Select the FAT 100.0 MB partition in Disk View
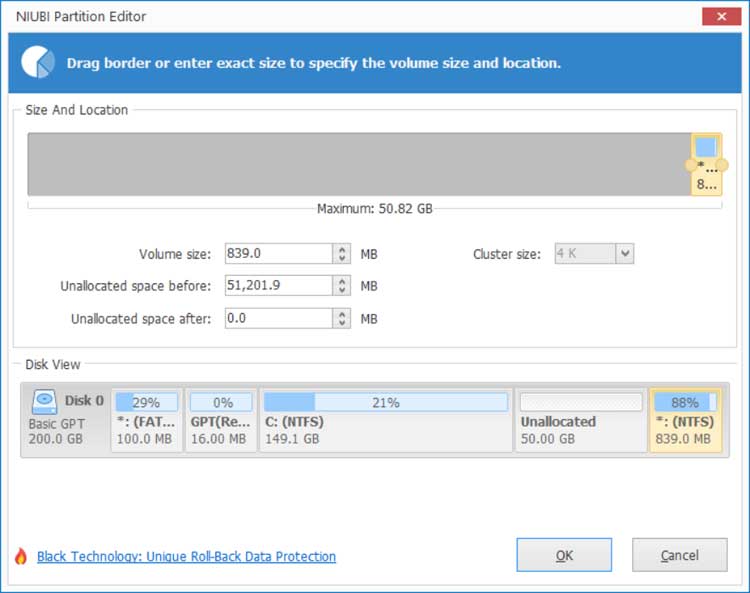 147,420
